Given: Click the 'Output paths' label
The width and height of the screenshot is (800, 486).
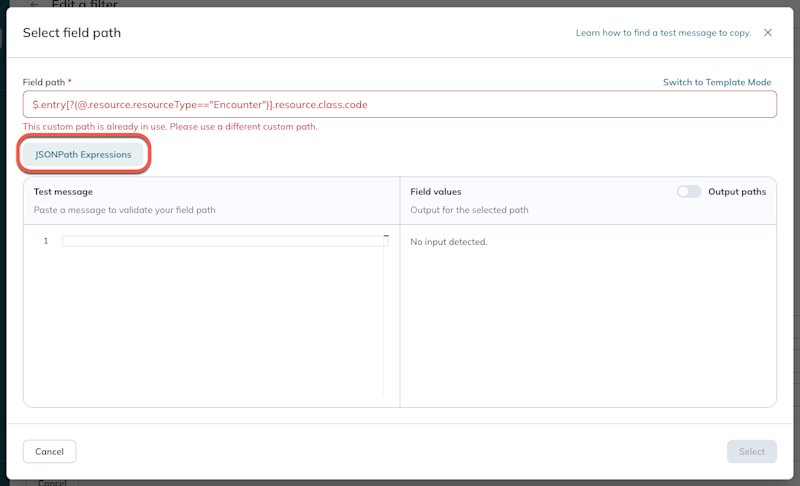Looking at the screenshot, I should click(737, 192).
